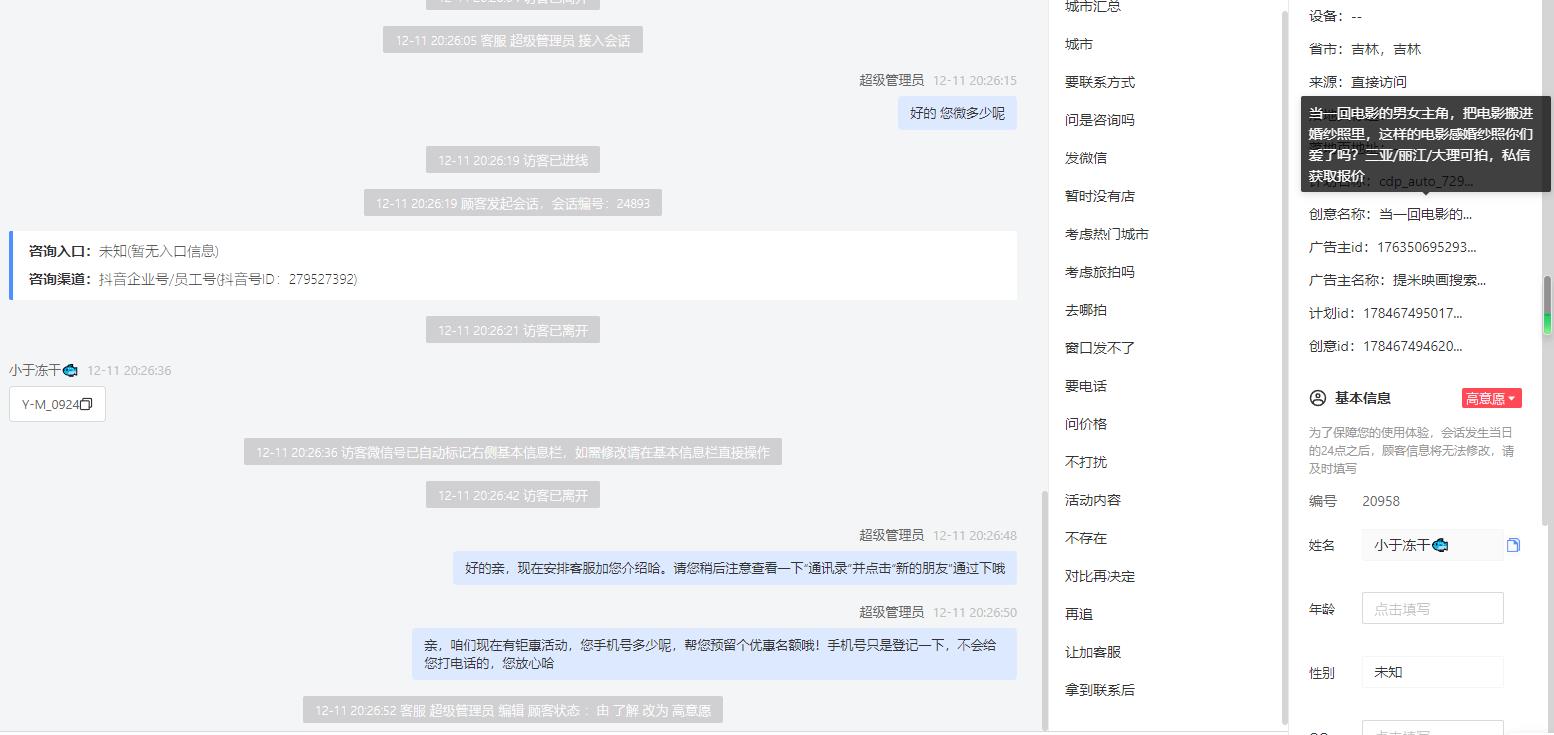
Task: Pick the 活动内容 quick reply entry
Action: coord(1093,500)
